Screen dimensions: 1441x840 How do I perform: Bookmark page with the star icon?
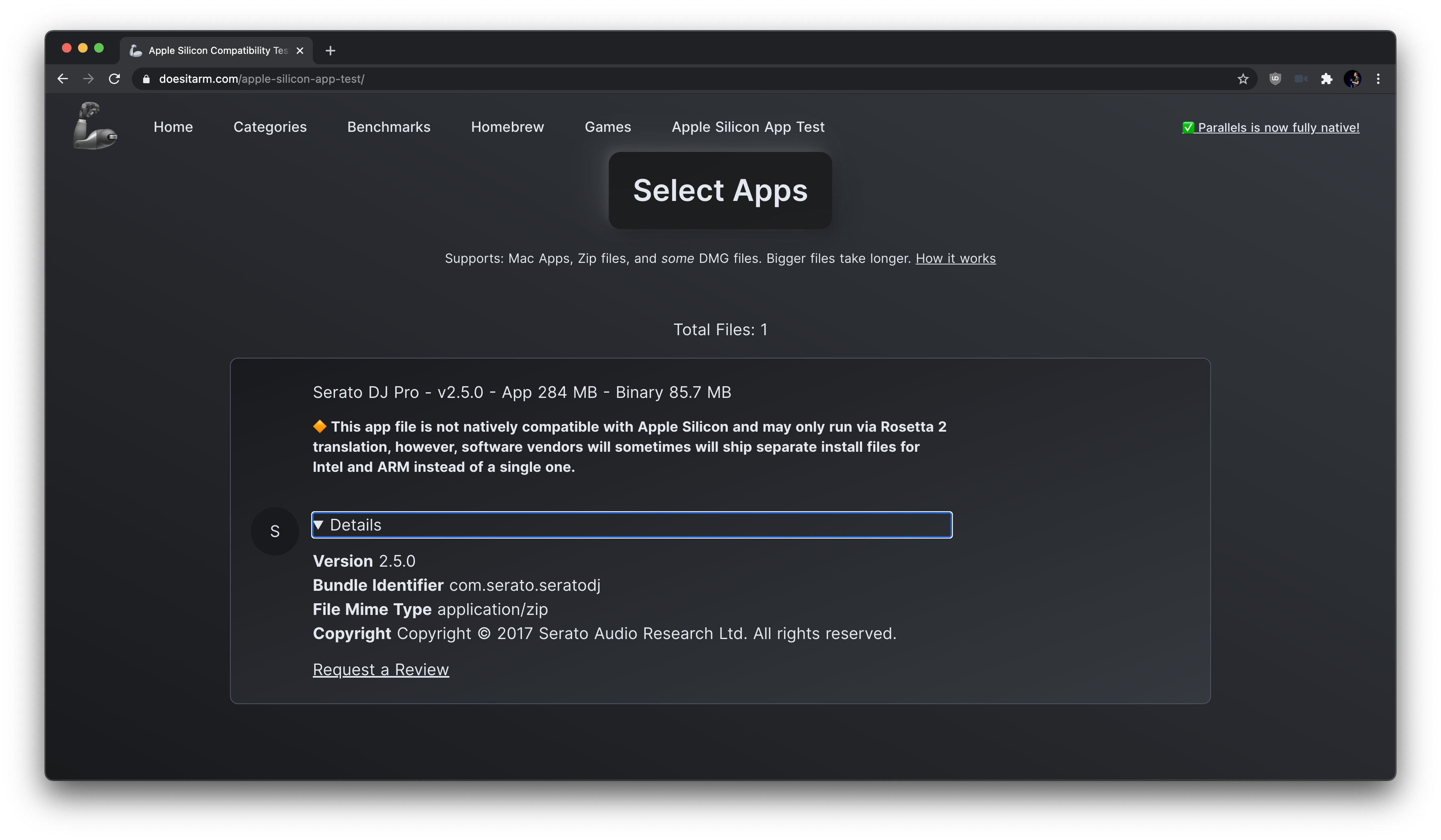tap(1243, 79)
